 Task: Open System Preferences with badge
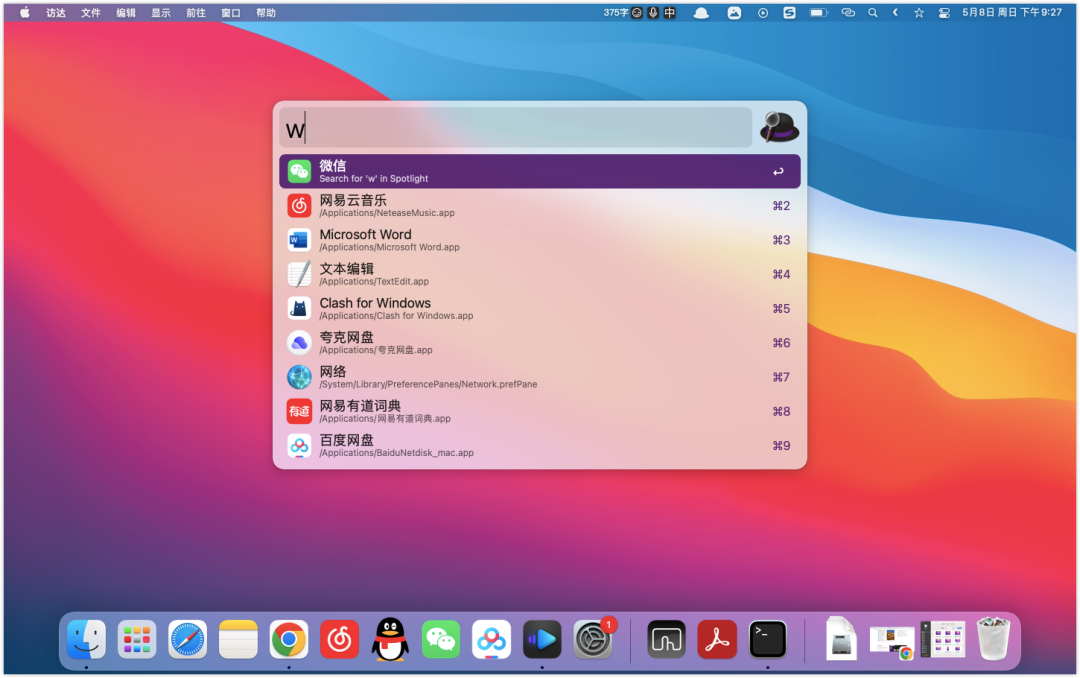coord(593,639)
